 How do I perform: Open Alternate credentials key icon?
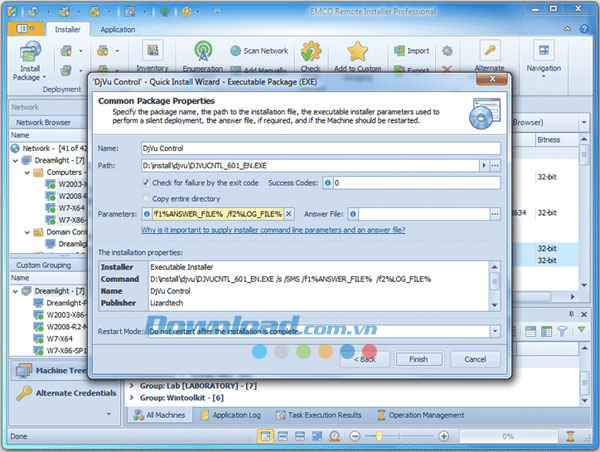point(490,50)
